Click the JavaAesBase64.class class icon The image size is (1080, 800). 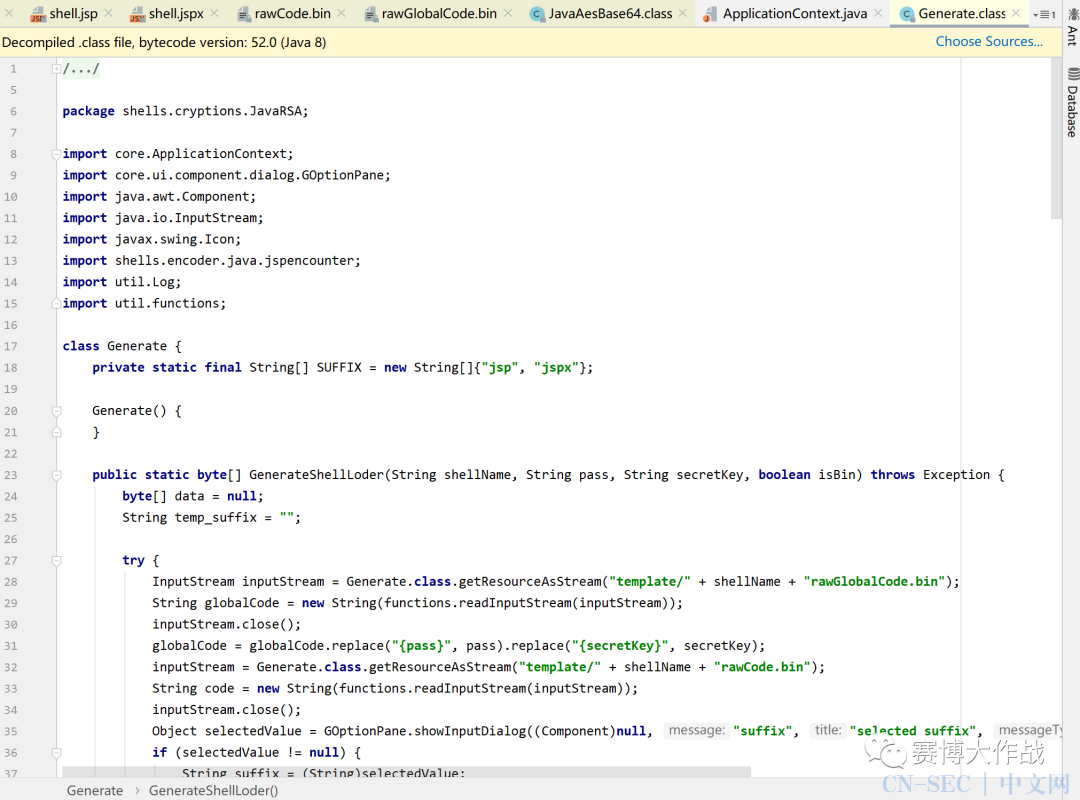(x=537, y=14)
